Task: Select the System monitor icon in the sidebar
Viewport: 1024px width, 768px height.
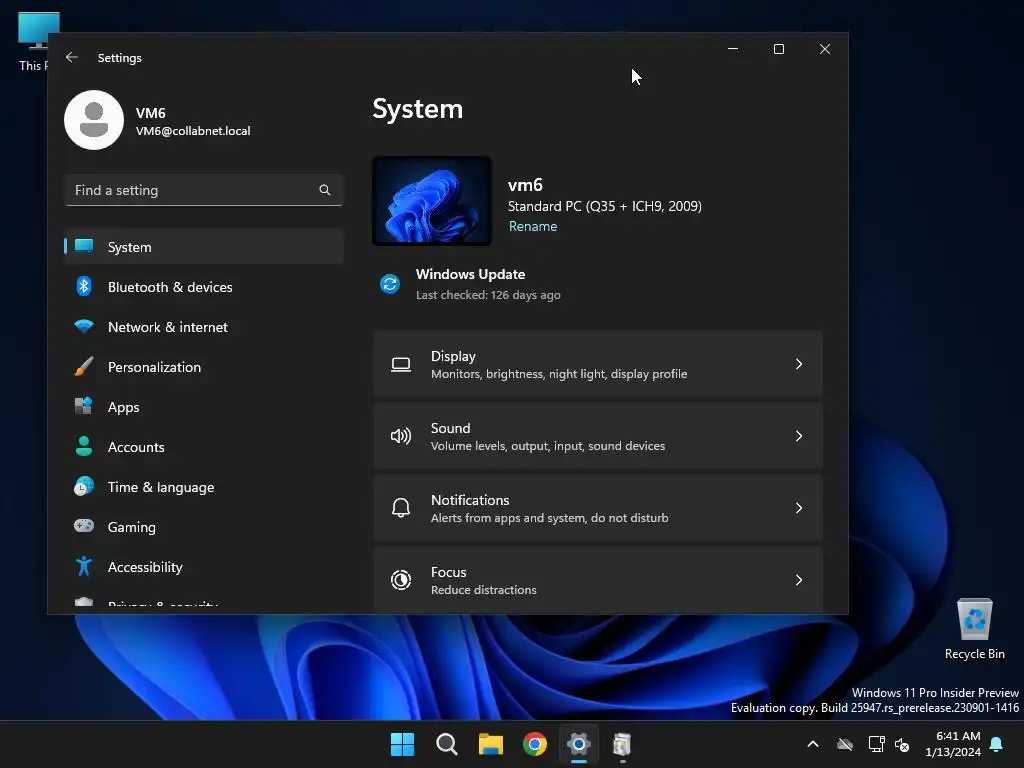Action: coord(84,246)
